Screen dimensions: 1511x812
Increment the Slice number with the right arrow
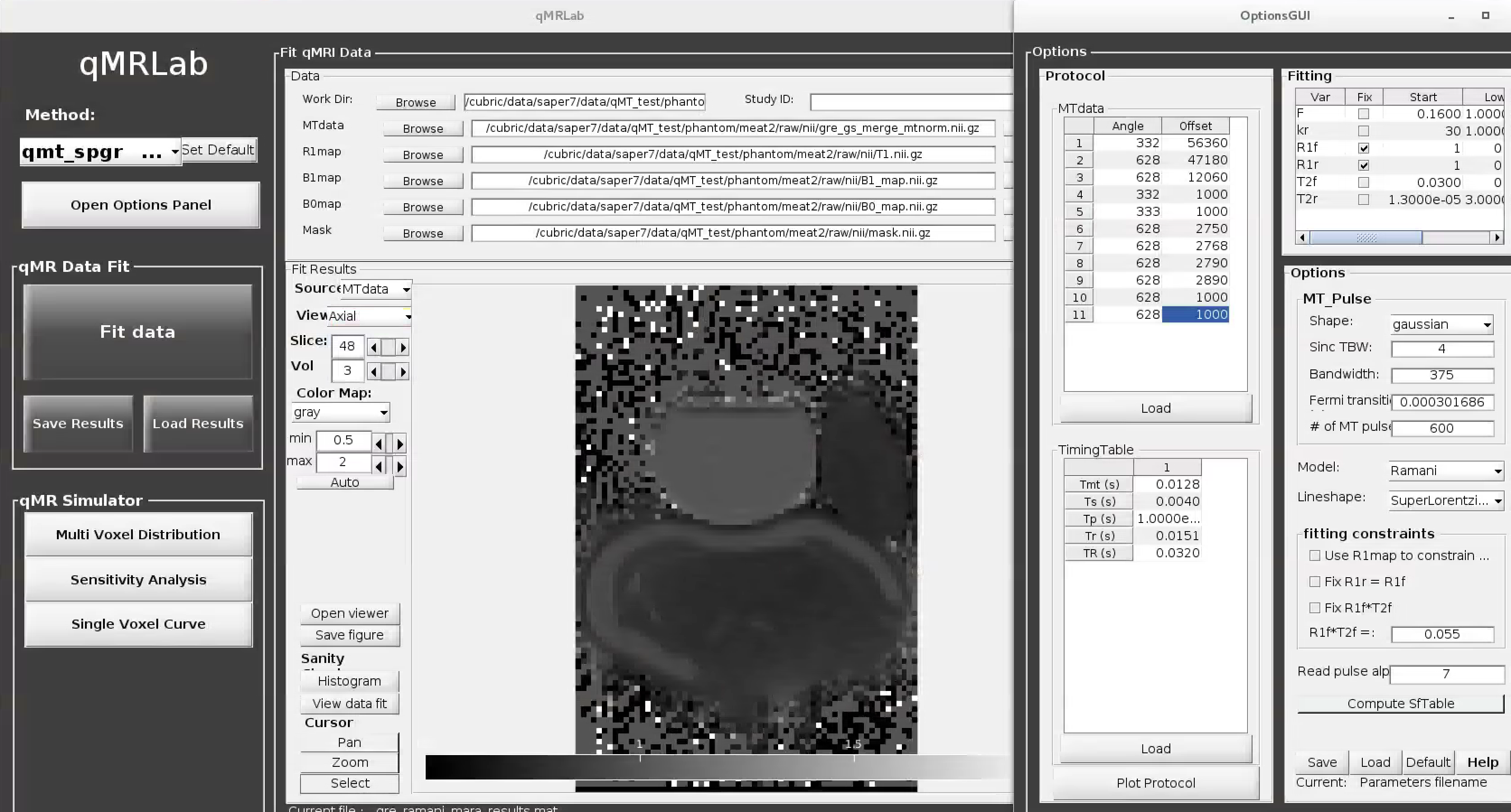click(404, 346)
